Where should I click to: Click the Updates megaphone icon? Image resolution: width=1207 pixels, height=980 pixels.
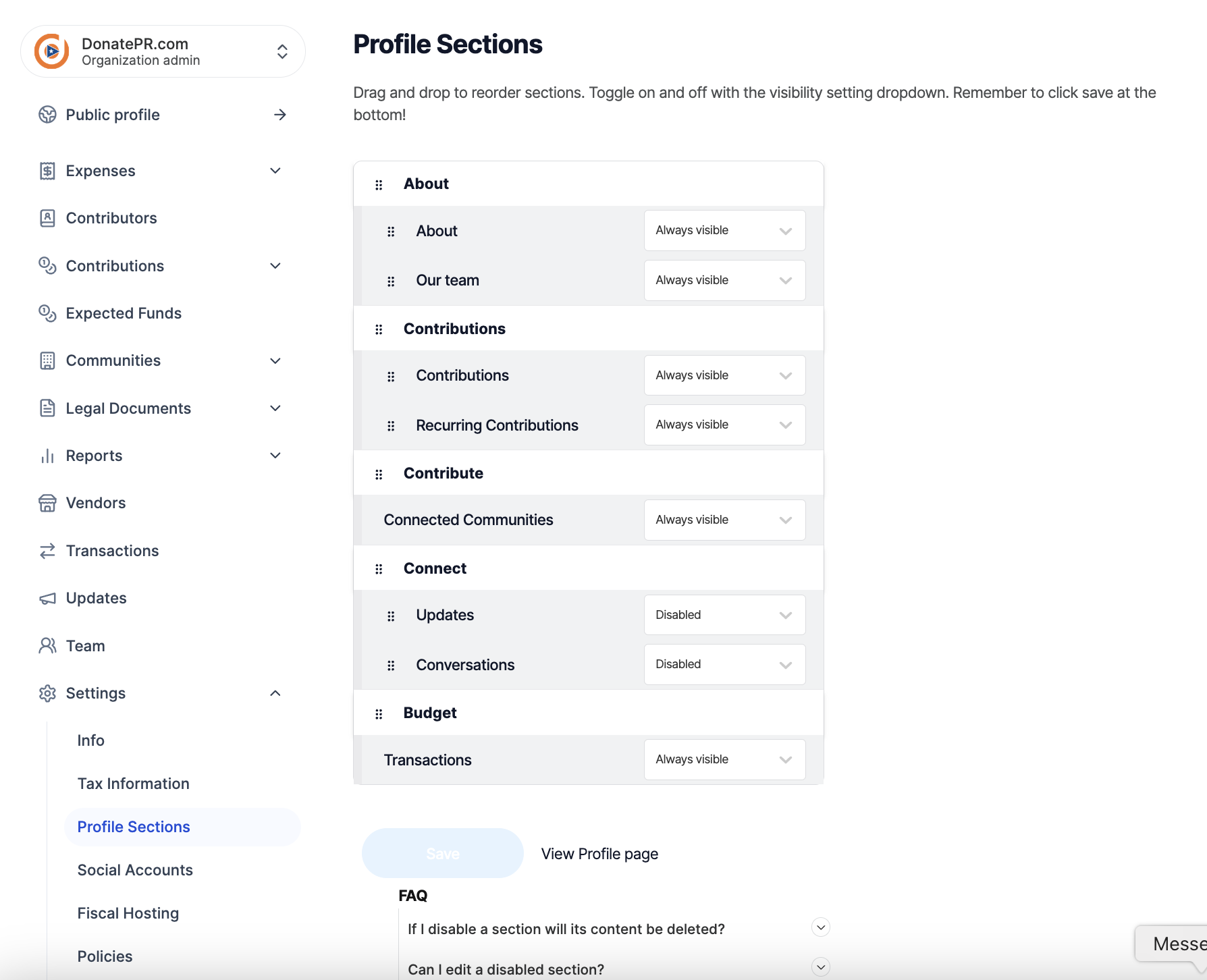pos(47,599)
